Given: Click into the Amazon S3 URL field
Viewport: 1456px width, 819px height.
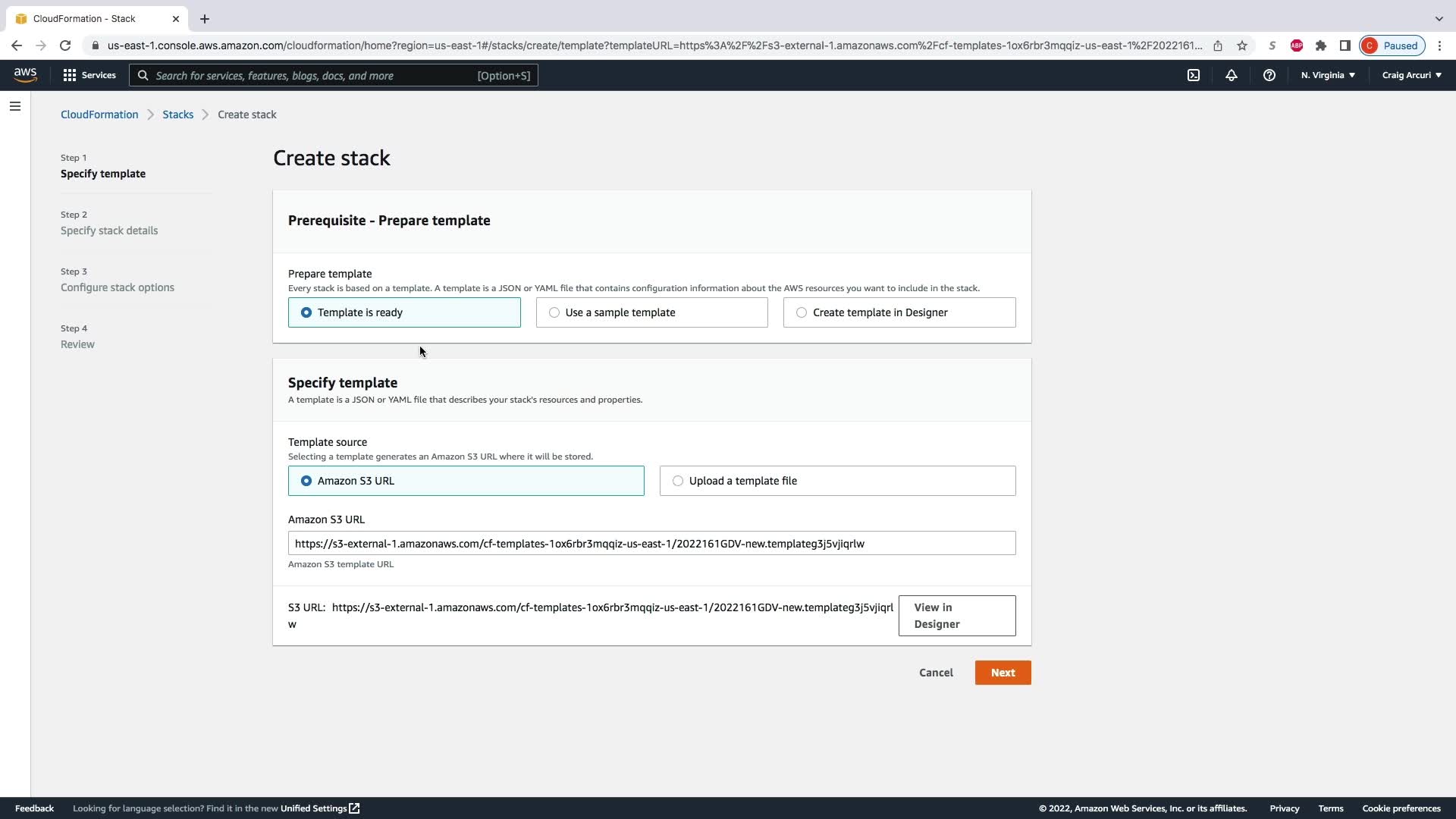Looking at the screenshot, I should coord(651,543).
